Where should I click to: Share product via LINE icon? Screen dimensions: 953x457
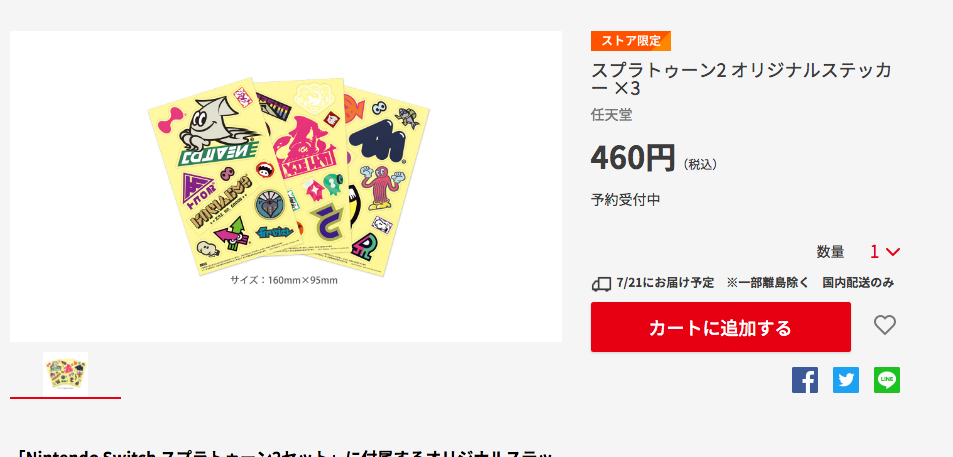(887, 380)
